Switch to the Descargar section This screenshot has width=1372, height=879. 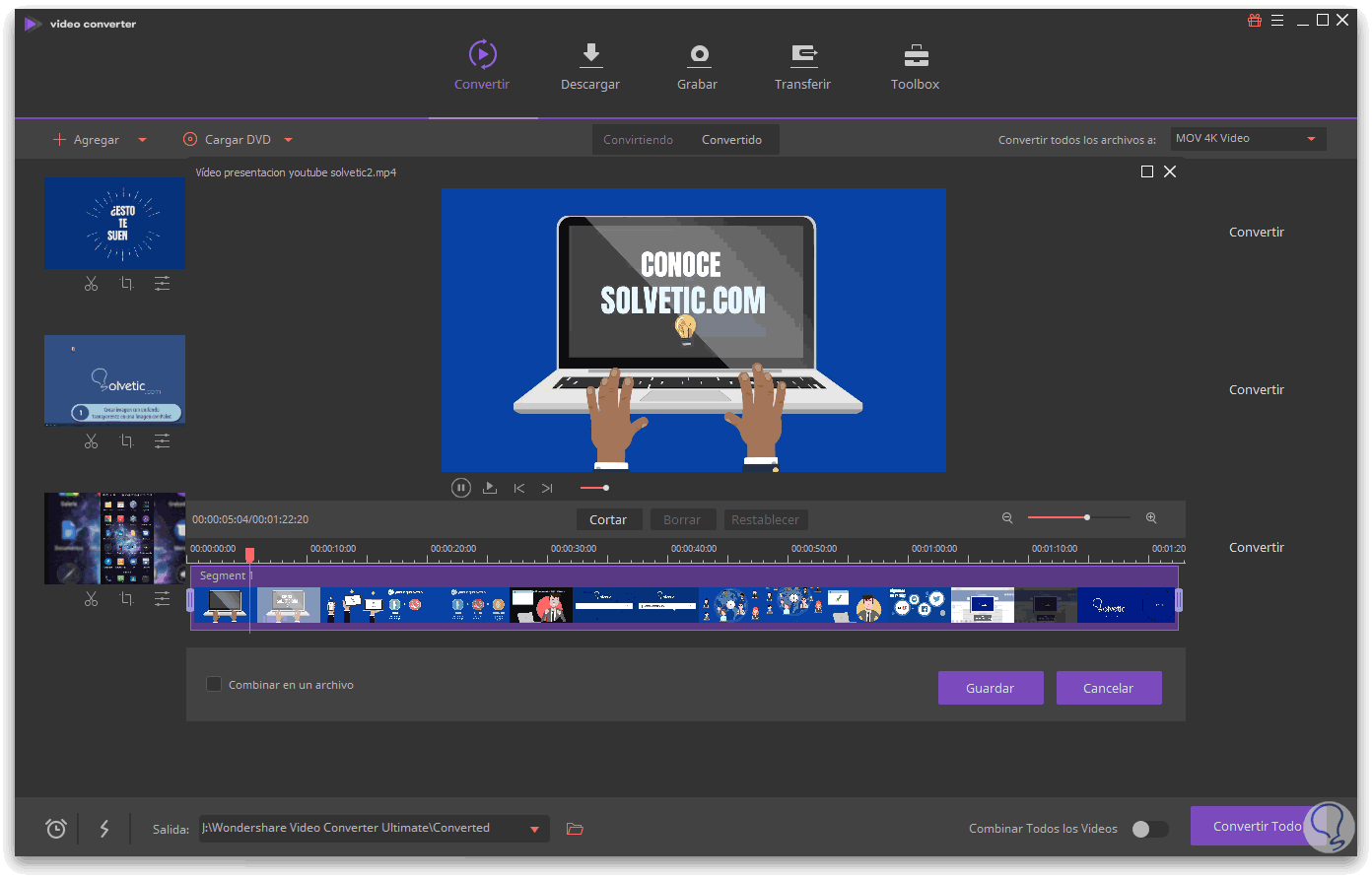(590, 66)
